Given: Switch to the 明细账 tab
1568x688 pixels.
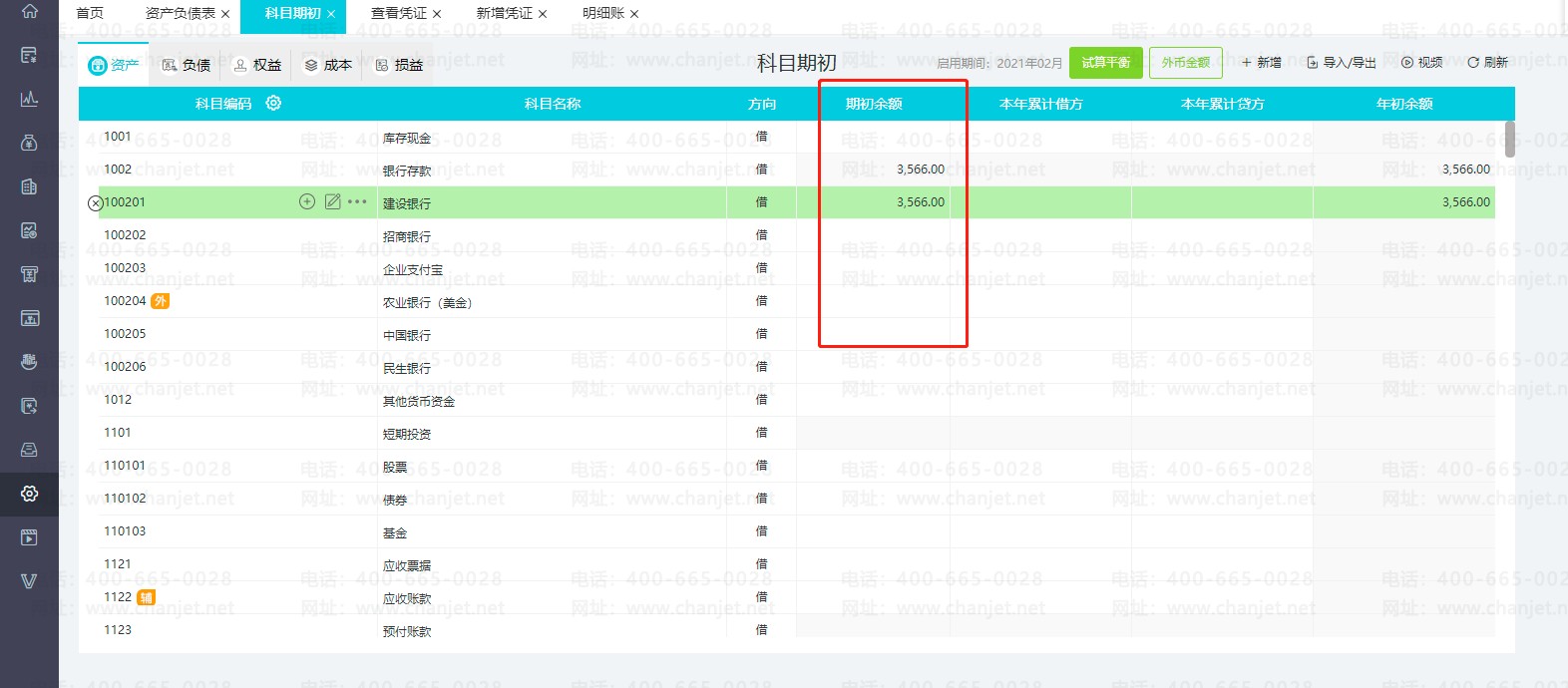Looking at the screenshot, I should (603, 13).
